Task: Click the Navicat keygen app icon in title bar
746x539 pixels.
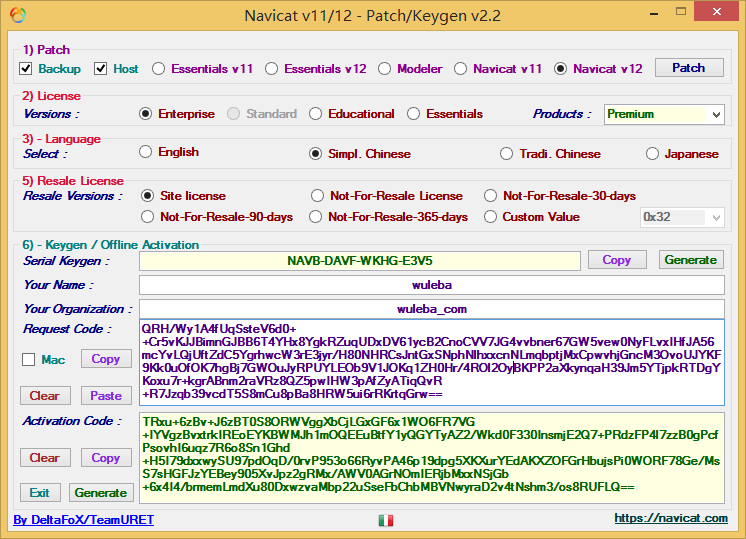Action: click(x=18, y=15)
